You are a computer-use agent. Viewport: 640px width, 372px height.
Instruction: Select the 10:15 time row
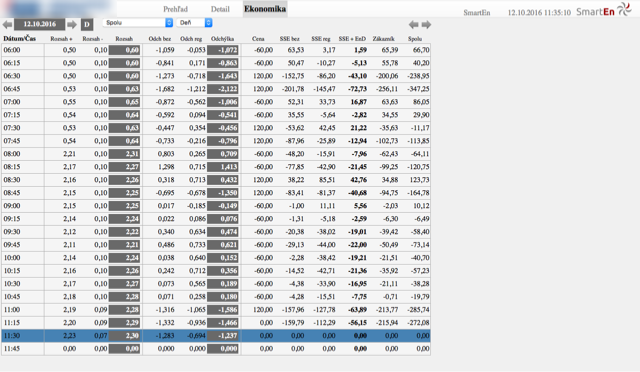[x=216, y=271]
